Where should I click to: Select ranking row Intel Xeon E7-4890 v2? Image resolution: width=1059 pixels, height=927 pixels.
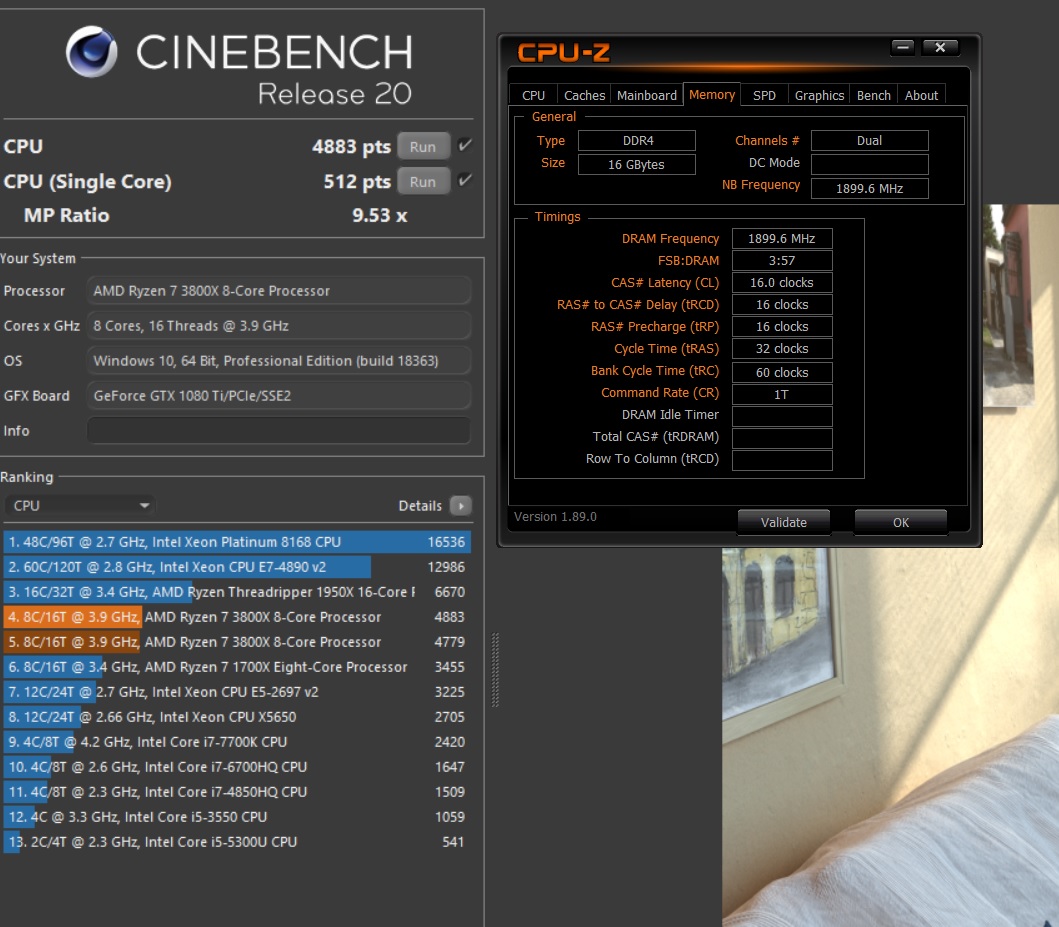237,567
